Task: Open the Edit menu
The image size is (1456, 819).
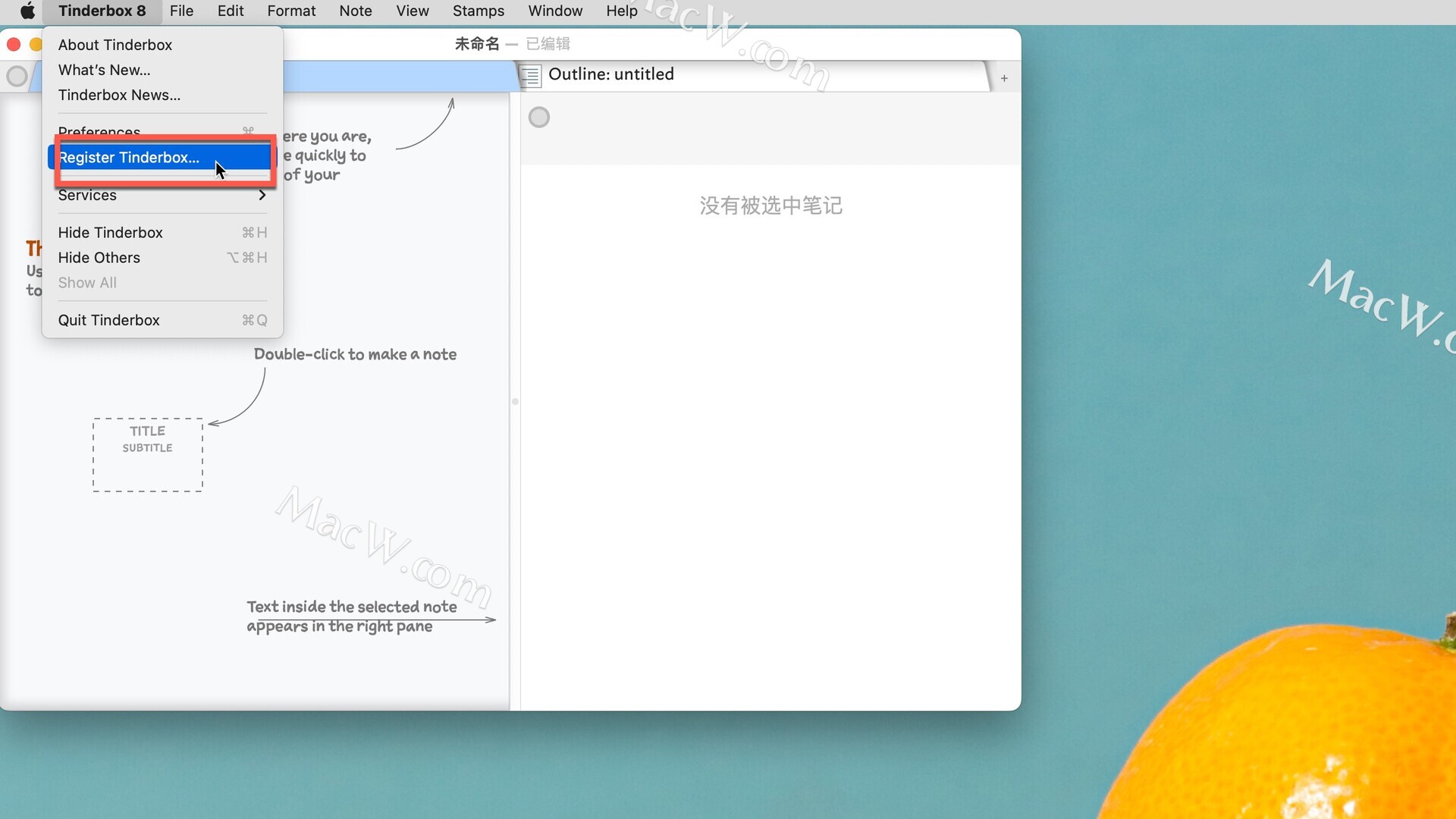Action: click(231, 11)
